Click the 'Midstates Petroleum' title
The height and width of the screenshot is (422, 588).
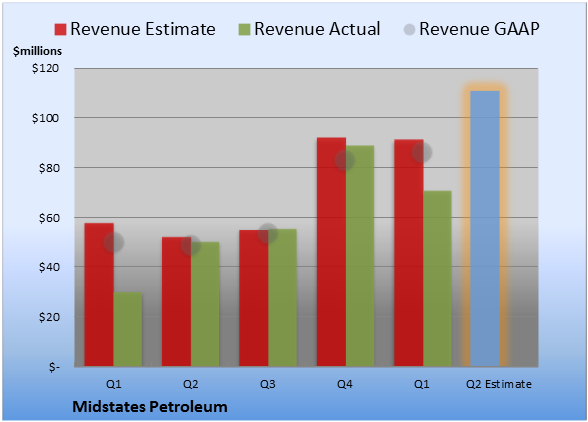click(x=150, y=407)
